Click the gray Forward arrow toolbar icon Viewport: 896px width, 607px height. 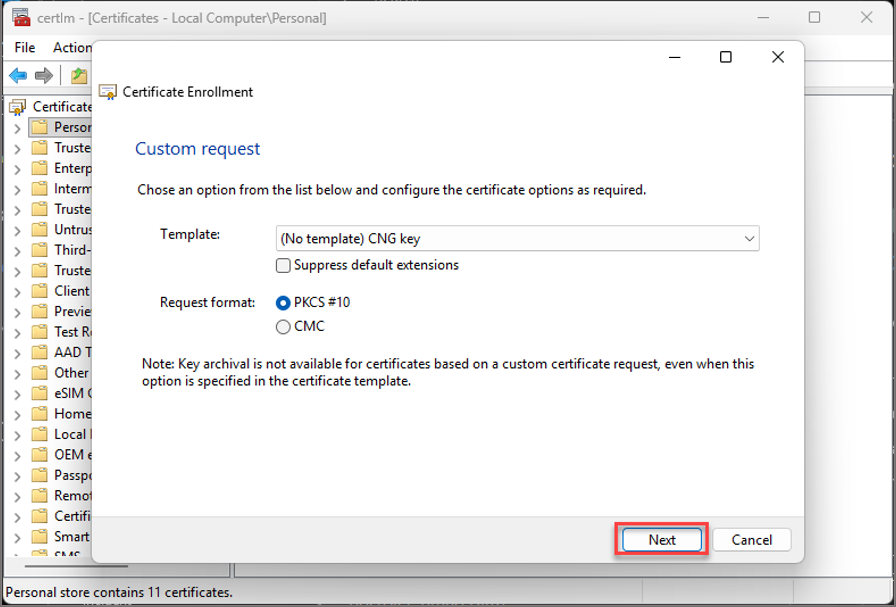(44, 75)
